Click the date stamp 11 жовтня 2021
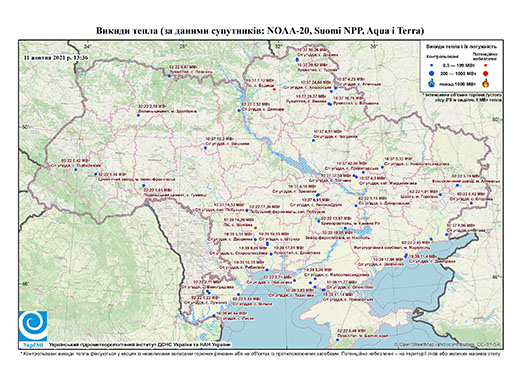This screenshot has width=520, height=368. coord(56,57)
